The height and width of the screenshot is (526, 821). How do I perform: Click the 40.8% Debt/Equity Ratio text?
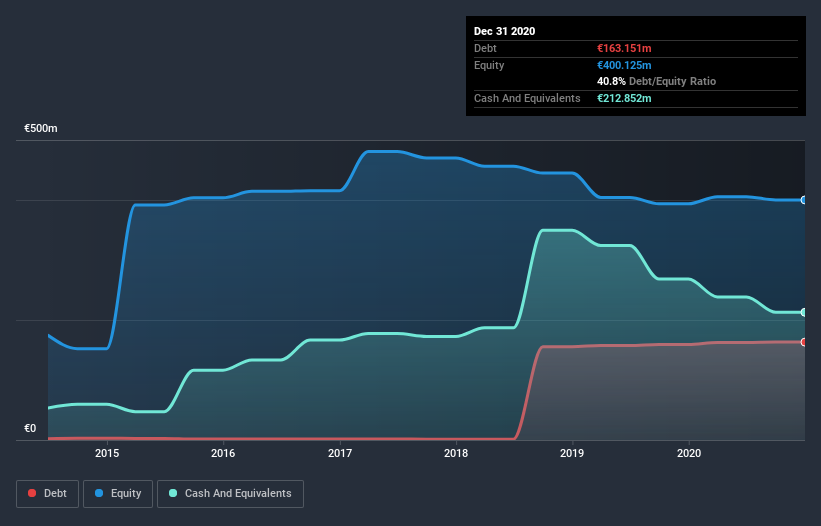point(657,81)
